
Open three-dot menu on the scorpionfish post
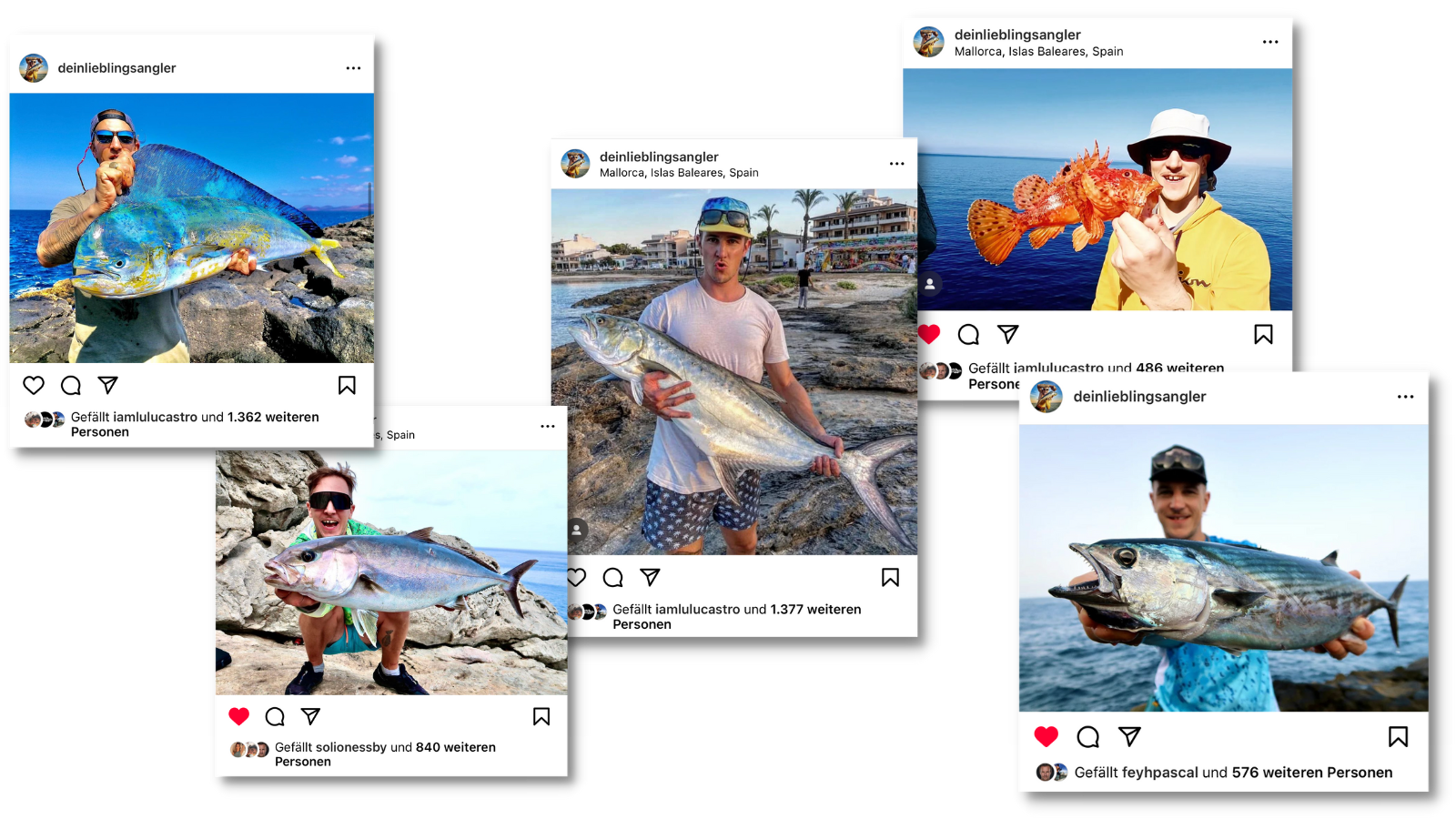tap(1270, 42)
